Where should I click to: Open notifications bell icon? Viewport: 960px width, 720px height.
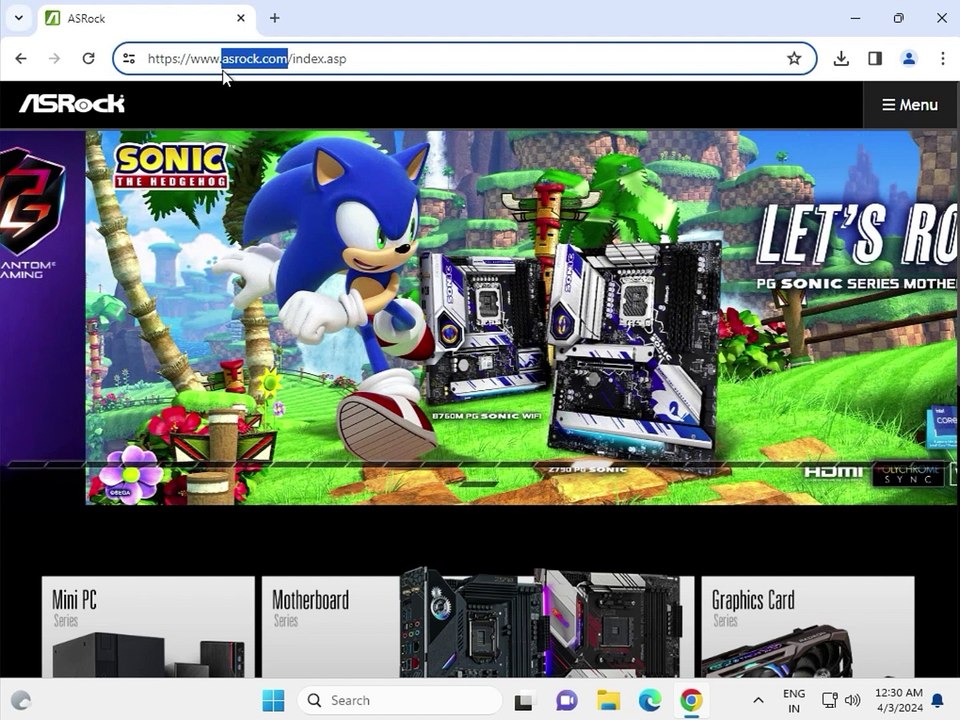pyautogui.click(x=937, y=700)
